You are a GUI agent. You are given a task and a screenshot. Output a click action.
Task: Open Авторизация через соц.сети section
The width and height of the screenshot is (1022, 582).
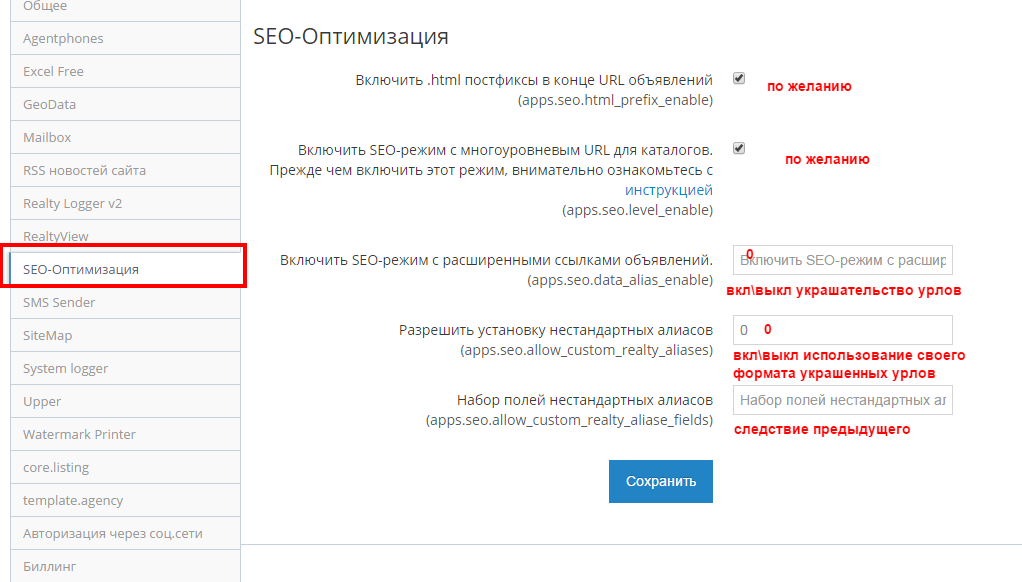125,534
